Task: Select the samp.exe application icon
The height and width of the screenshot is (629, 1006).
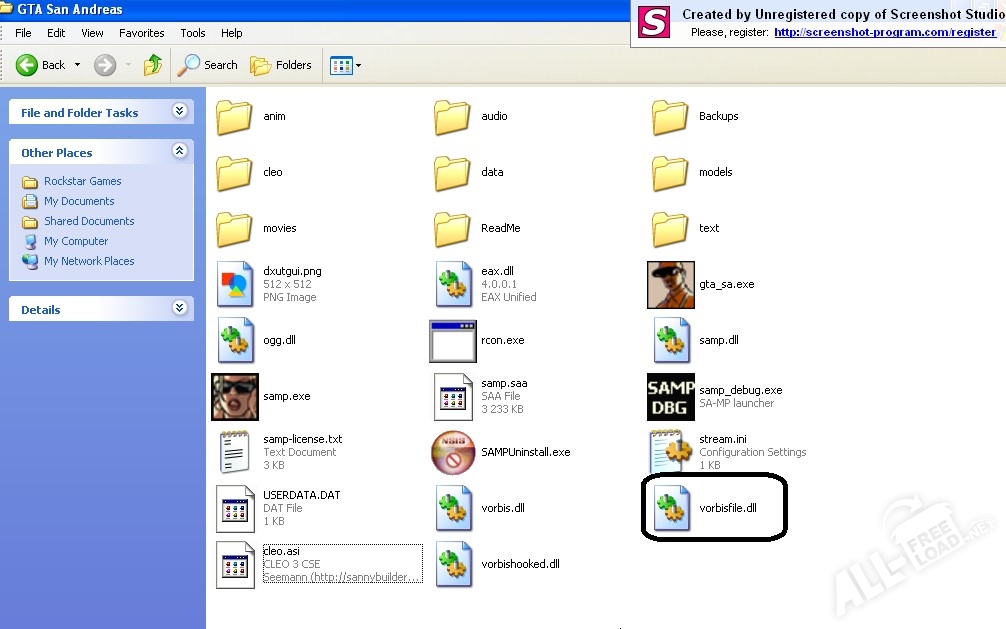Action: [235, 397]
